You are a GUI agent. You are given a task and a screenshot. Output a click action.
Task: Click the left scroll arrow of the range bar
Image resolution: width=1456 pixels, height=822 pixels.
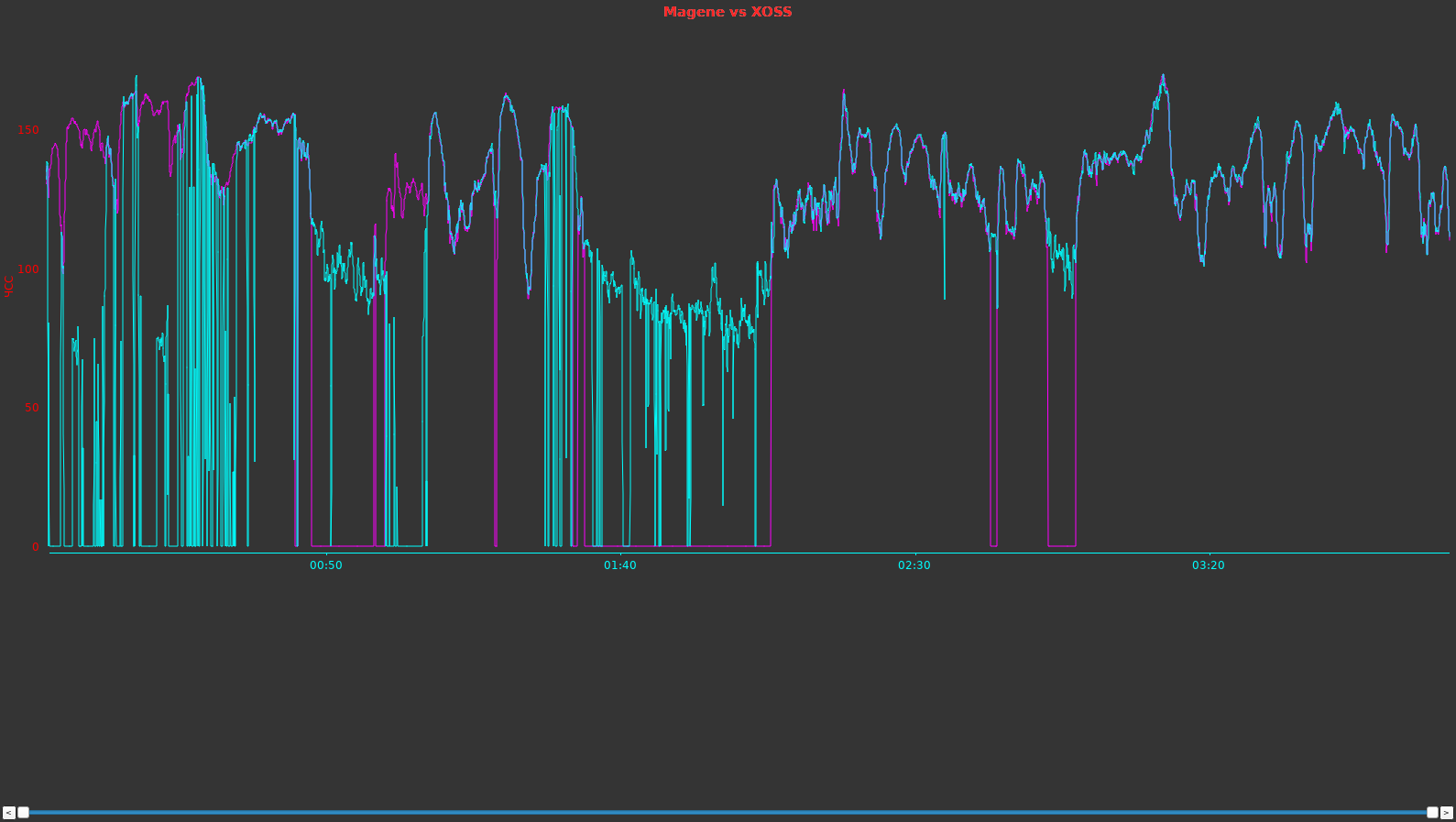click(9, 813)
